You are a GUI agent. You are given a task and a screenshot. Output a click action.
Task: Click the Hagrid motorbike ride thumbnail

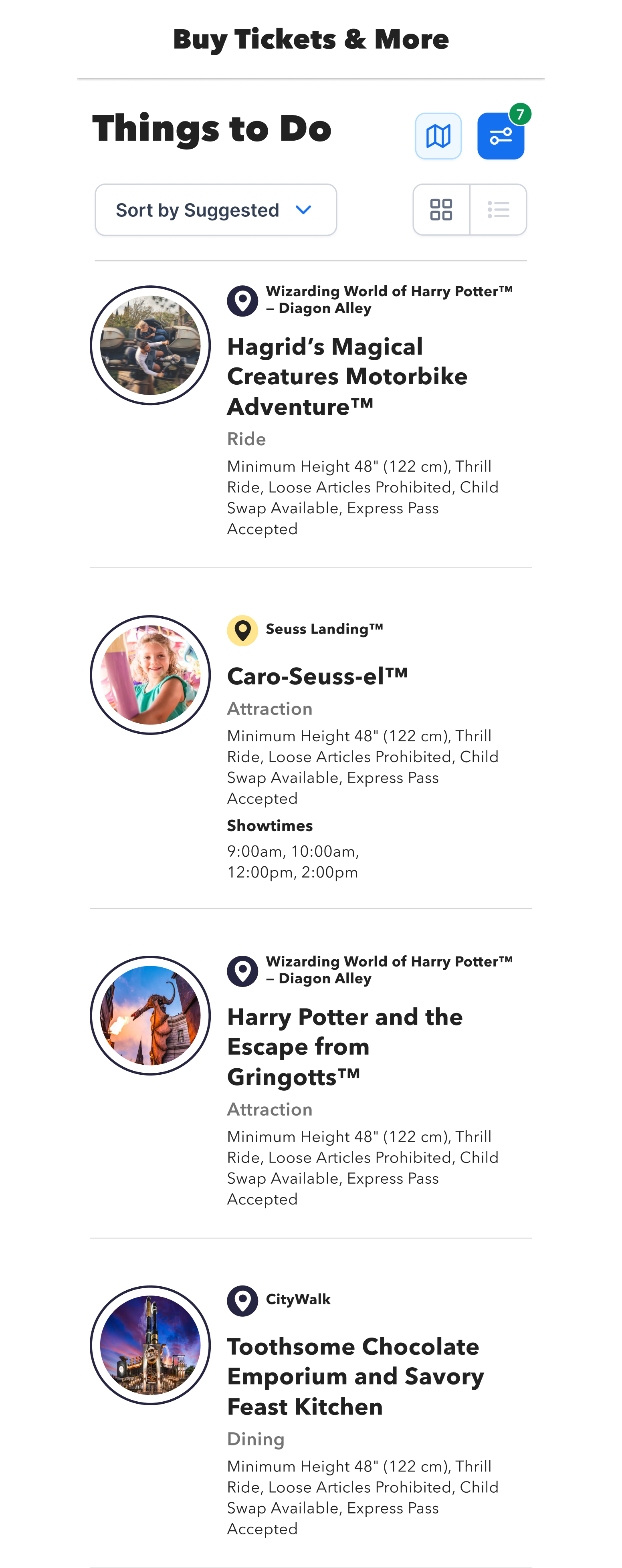coord(150,345)
